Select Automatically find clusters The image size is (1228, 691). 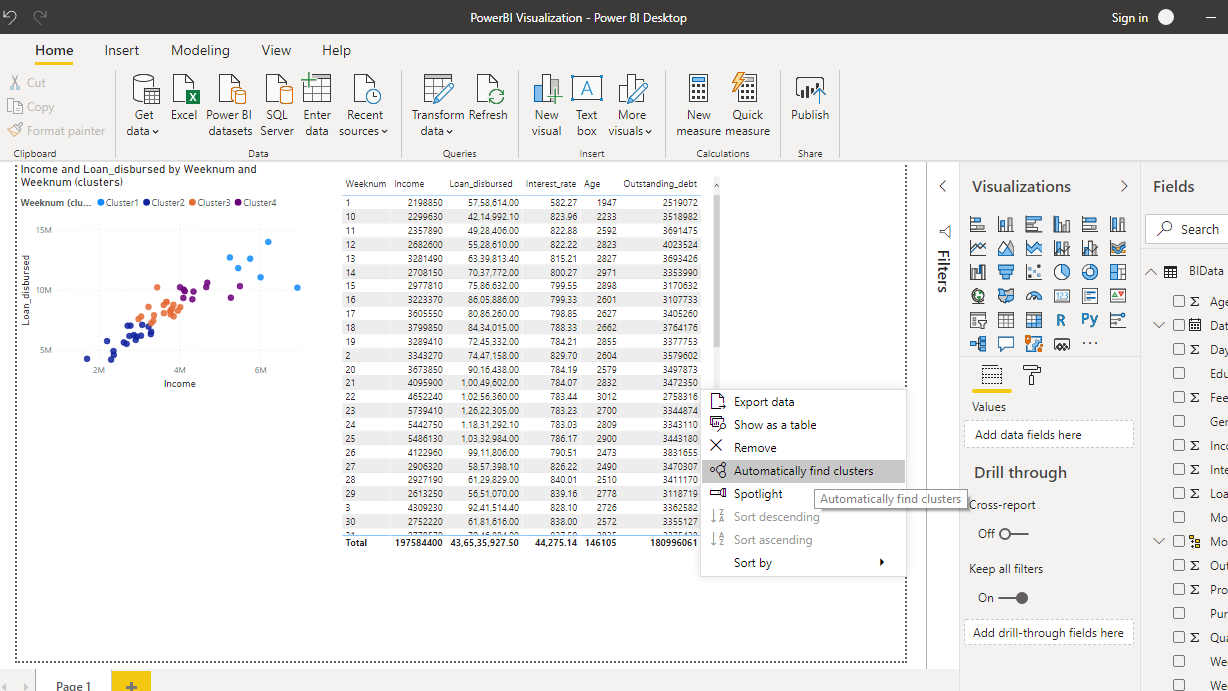click(x=804, y=471)
